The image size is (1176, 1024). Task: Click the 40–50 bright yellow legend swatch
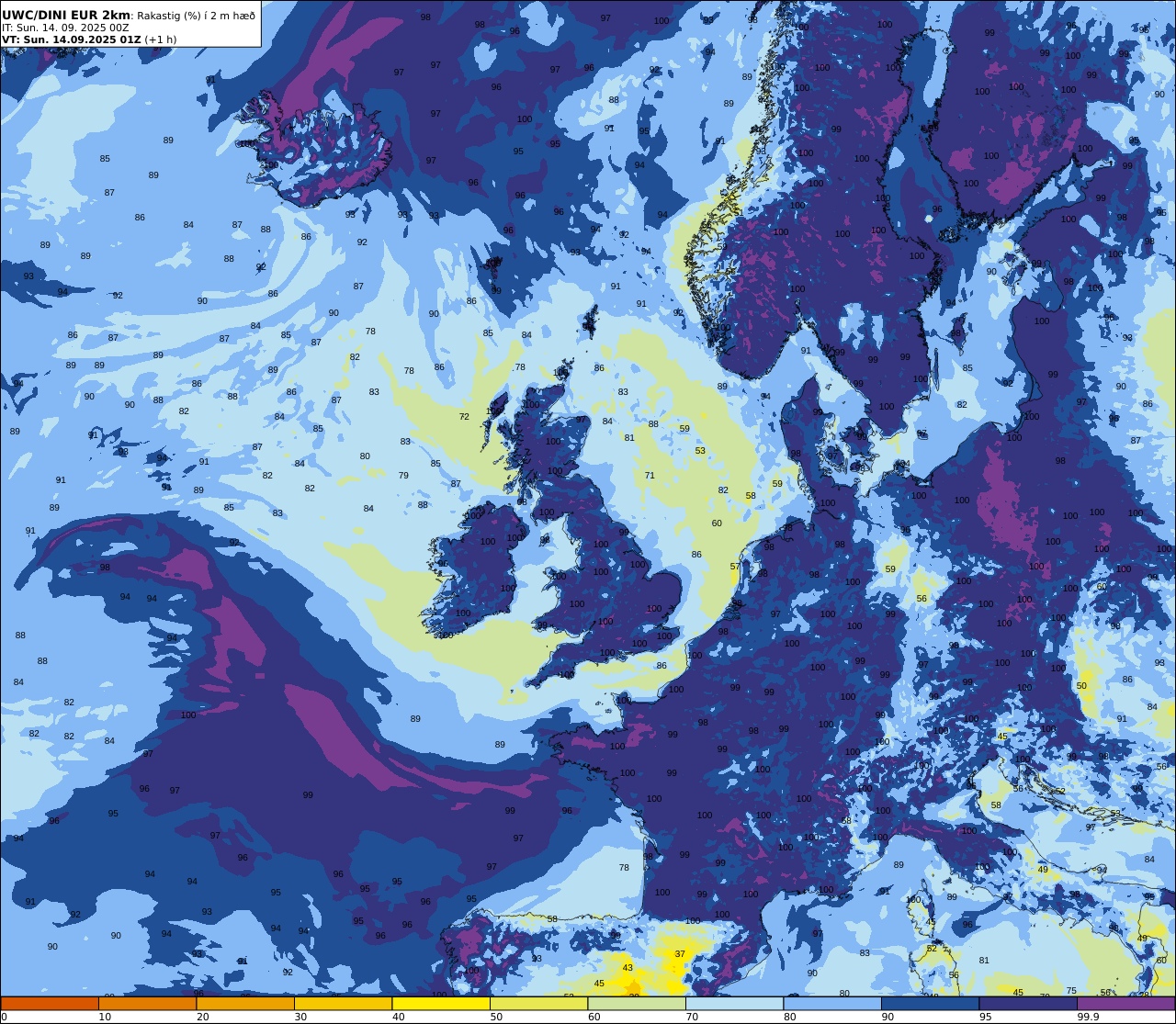(x=441, y=1004)
